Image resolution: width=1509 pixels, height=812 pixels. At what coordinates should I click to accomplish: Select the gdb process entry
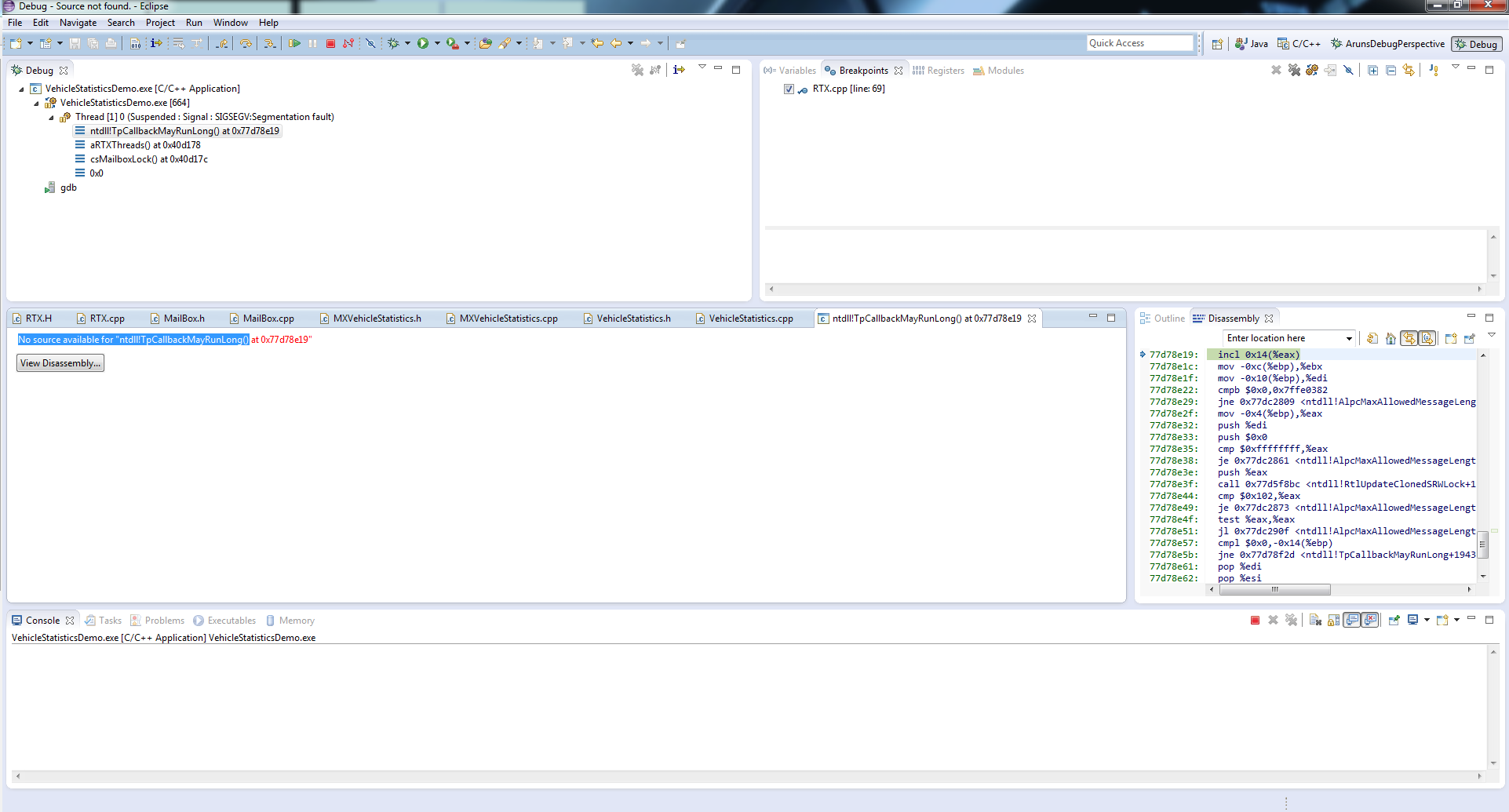click(61, 188)
